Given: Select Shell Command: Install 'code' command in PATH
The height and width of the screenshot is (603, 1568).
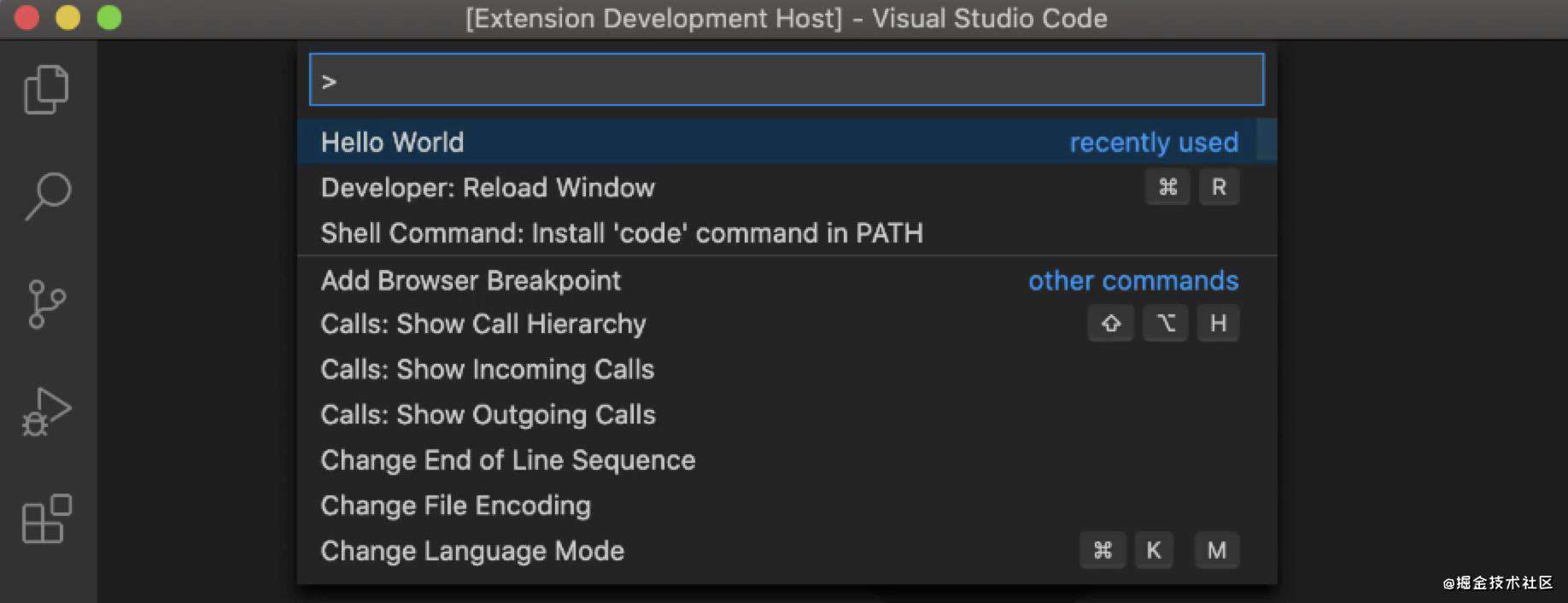Looking at the screenshot, I should coord(787,232).
